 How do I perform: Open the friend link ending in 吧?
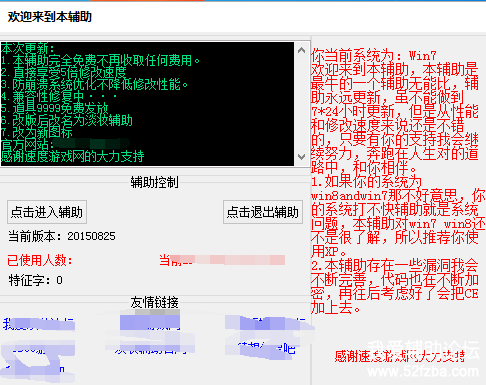(x=267, y=349)
